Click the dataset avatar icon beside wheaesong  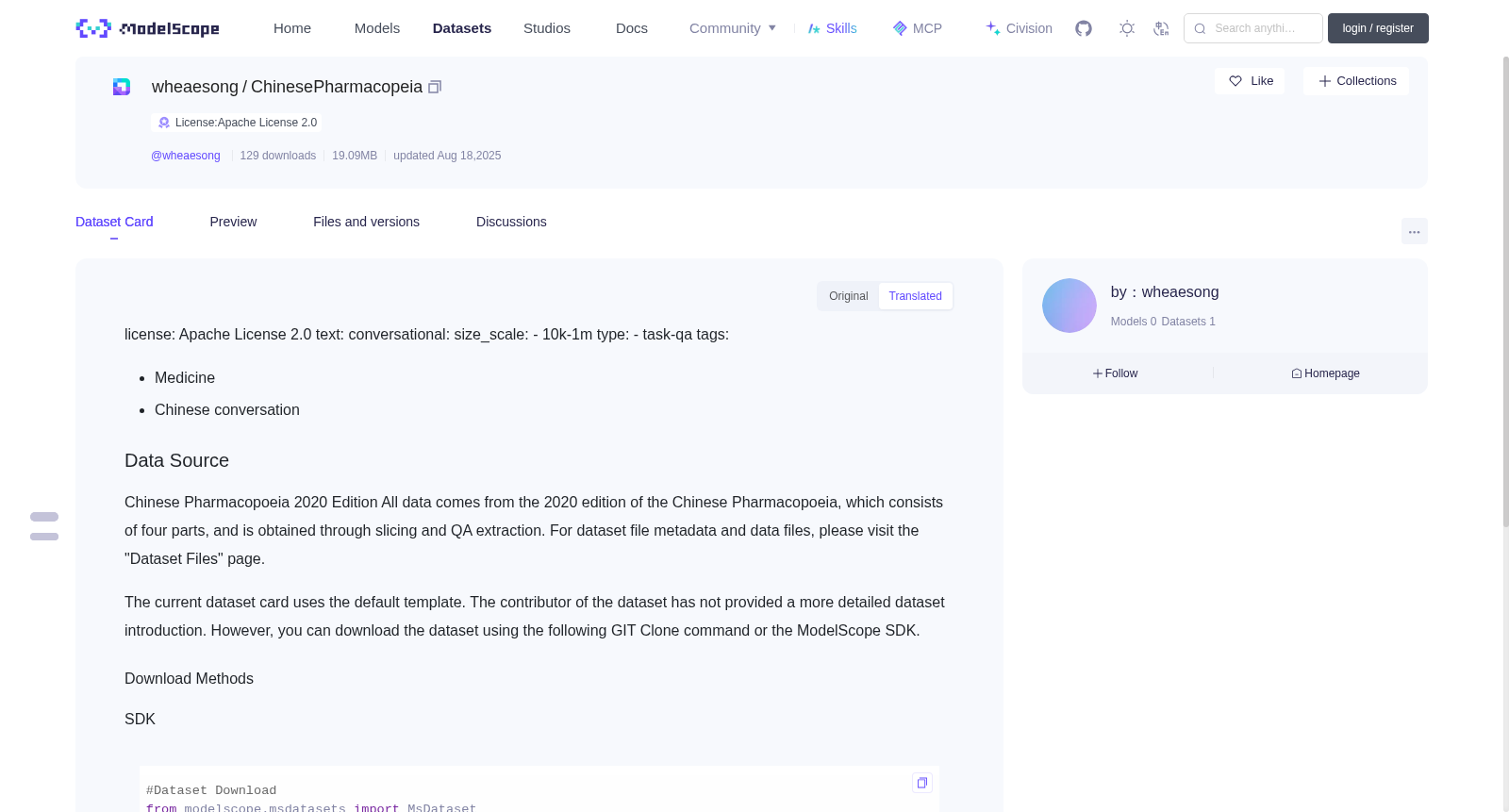click(122, 87)
